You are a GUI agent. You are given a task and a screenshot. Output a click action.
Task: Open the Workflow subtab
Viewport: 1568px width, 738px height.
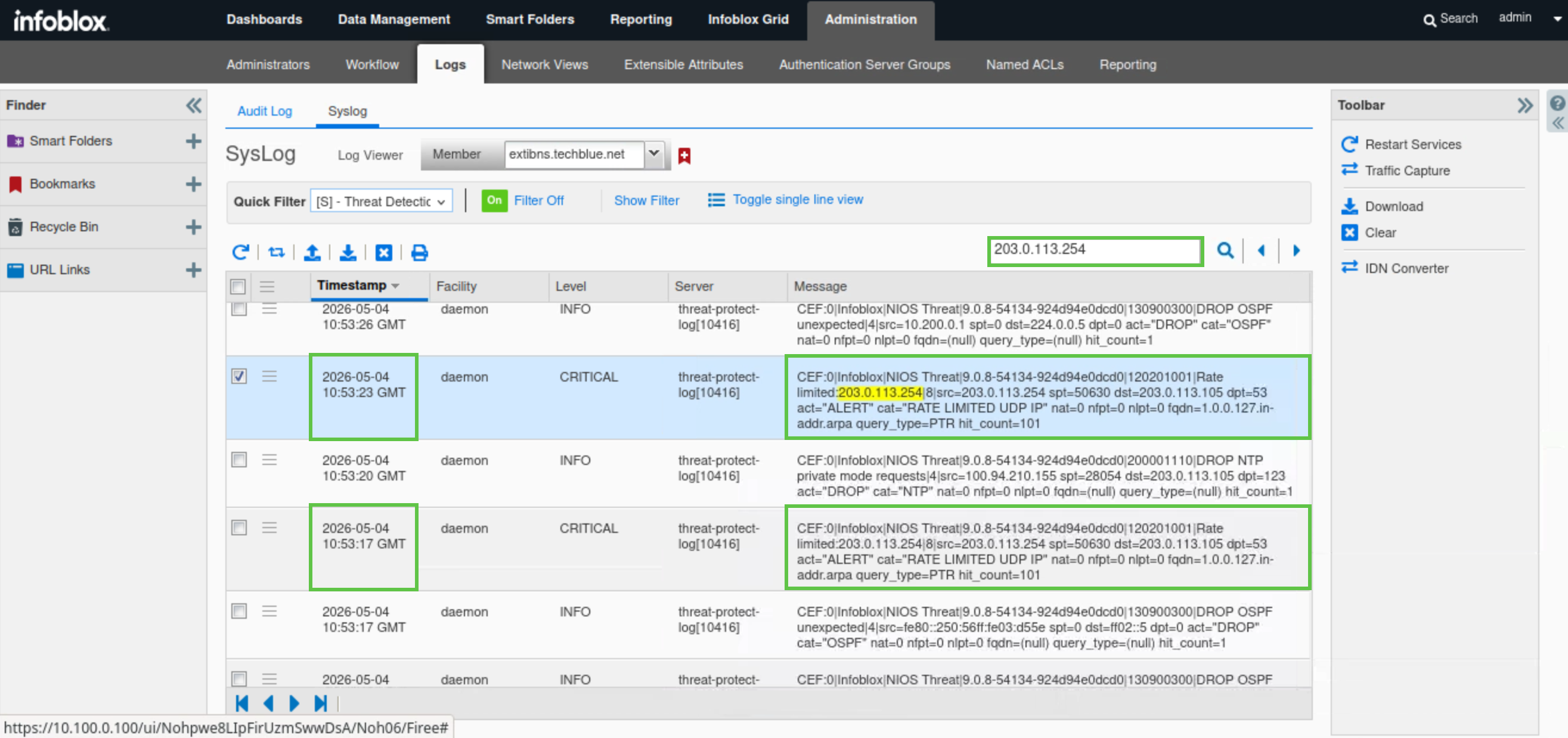tap(372, 64)
